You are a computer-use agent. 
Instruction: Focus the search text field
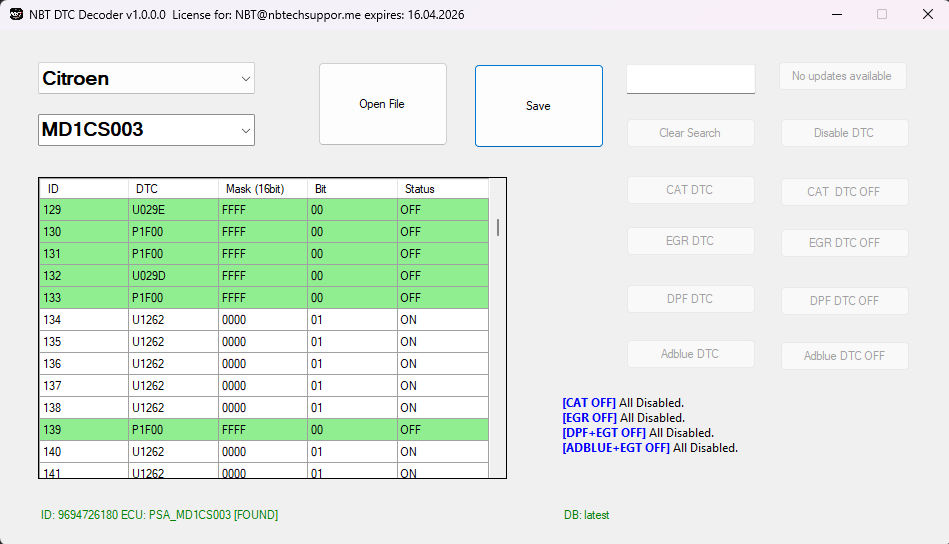point(690,79)
